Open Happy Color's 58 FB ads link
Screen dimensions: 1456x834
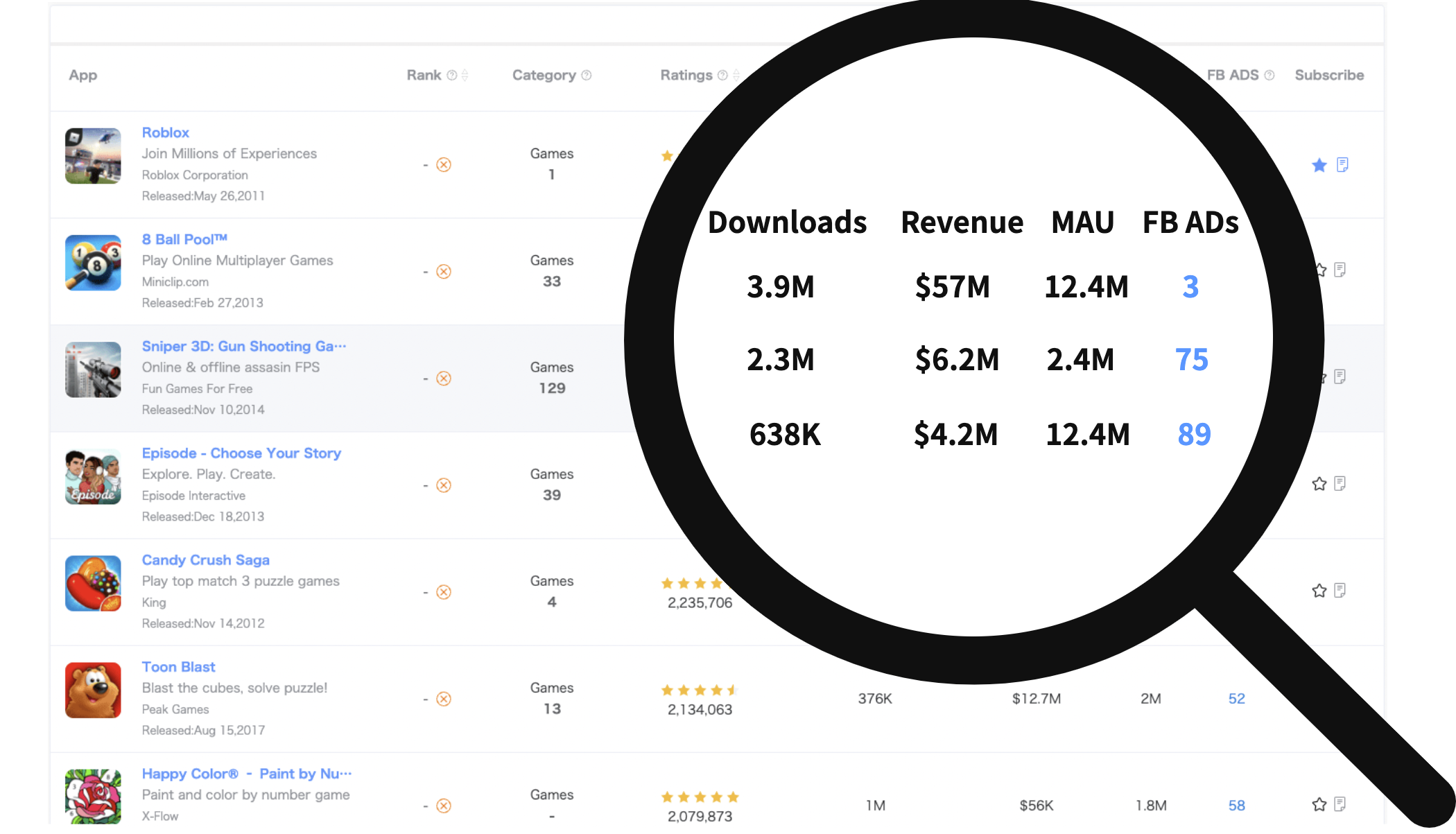[x=1236, y=805]
